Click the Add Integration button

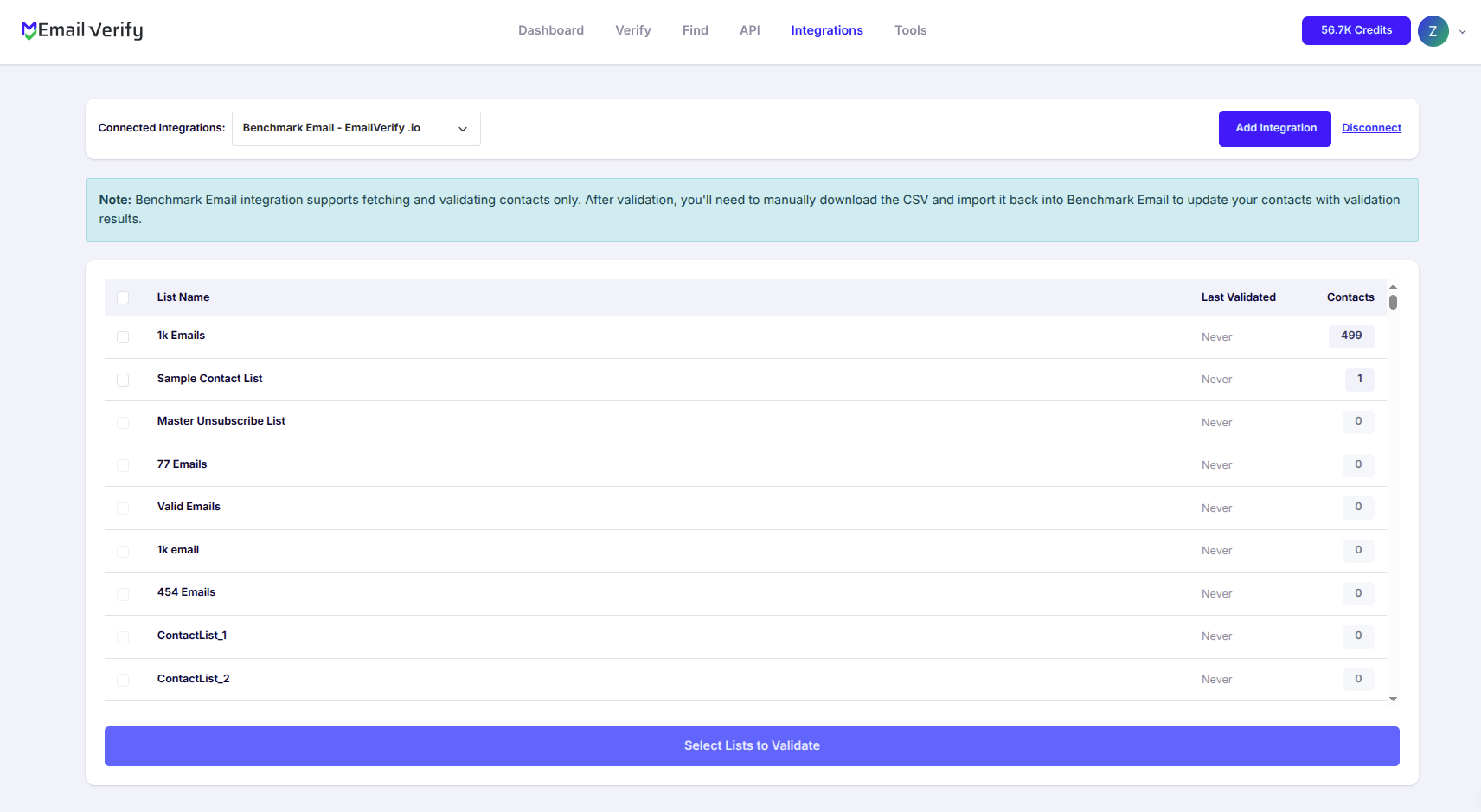point(1275,129)
